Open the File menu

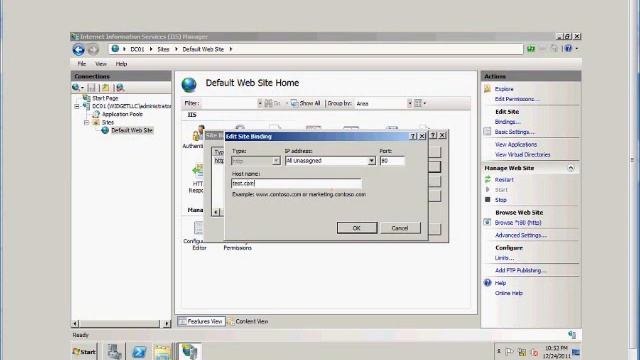point(82,64)
